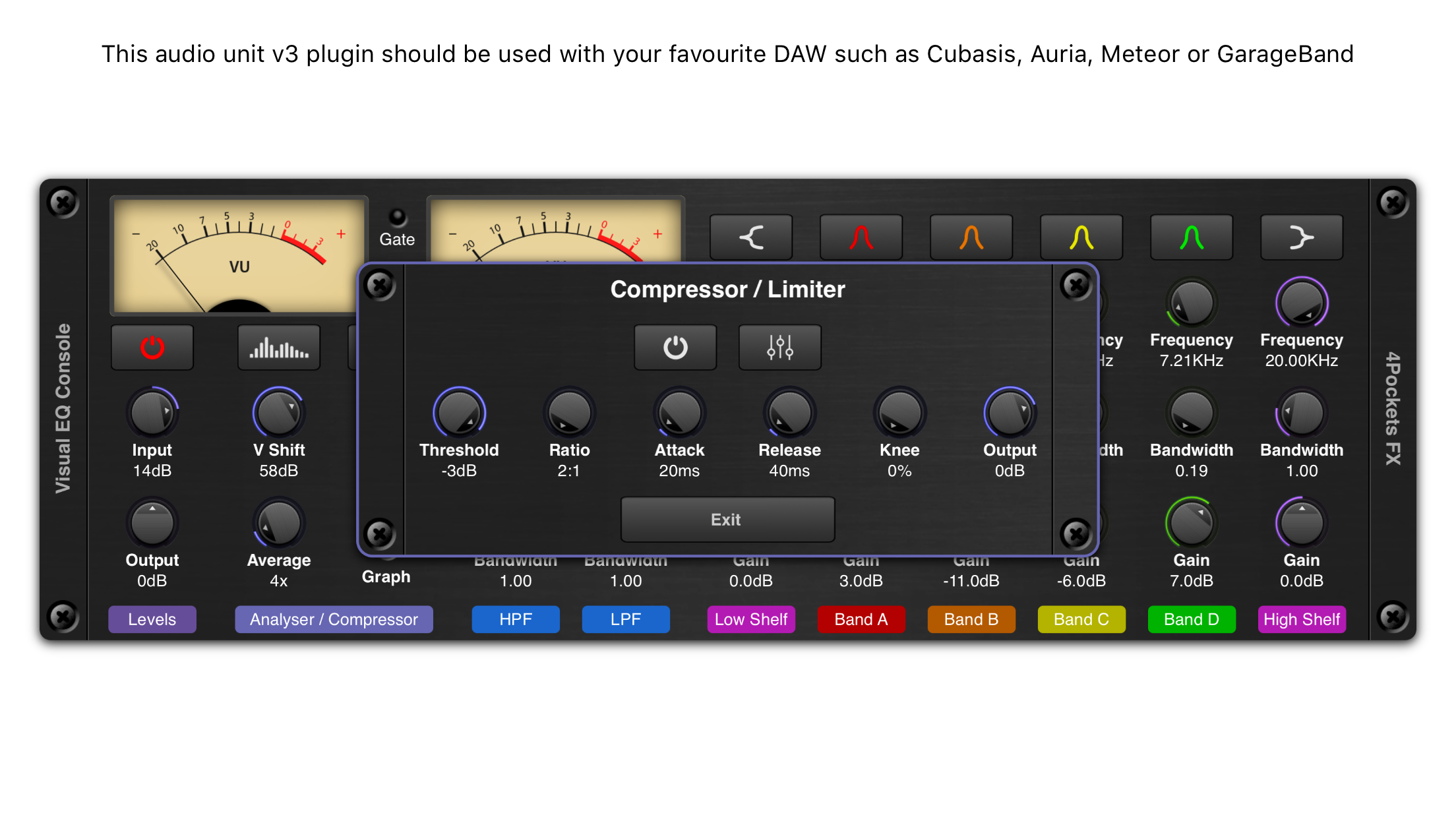Select the low shelf curve icon
Viewport: 1456px width, 819px height.
[751, 237]
